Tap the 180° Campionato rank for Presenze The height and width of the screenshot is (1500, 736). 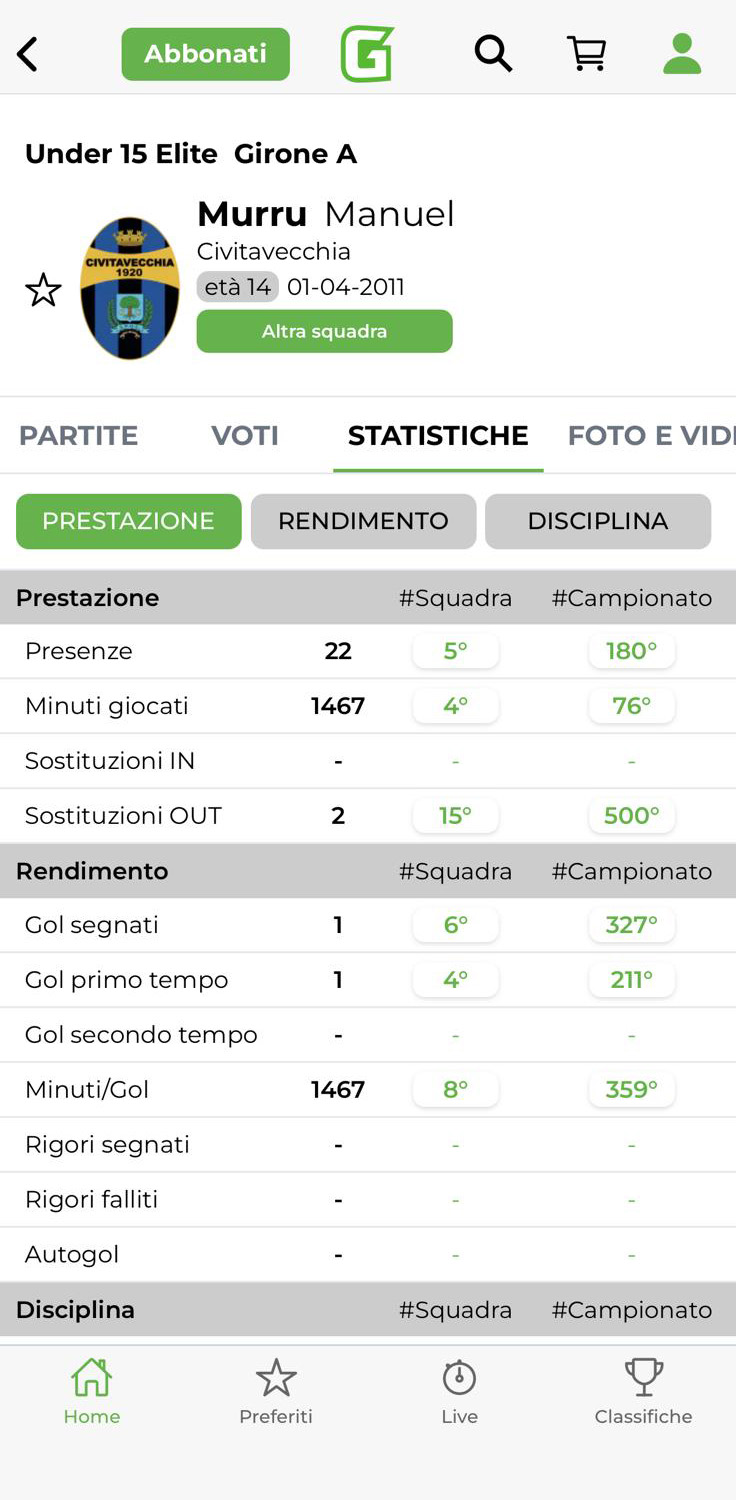coord(631,651)
